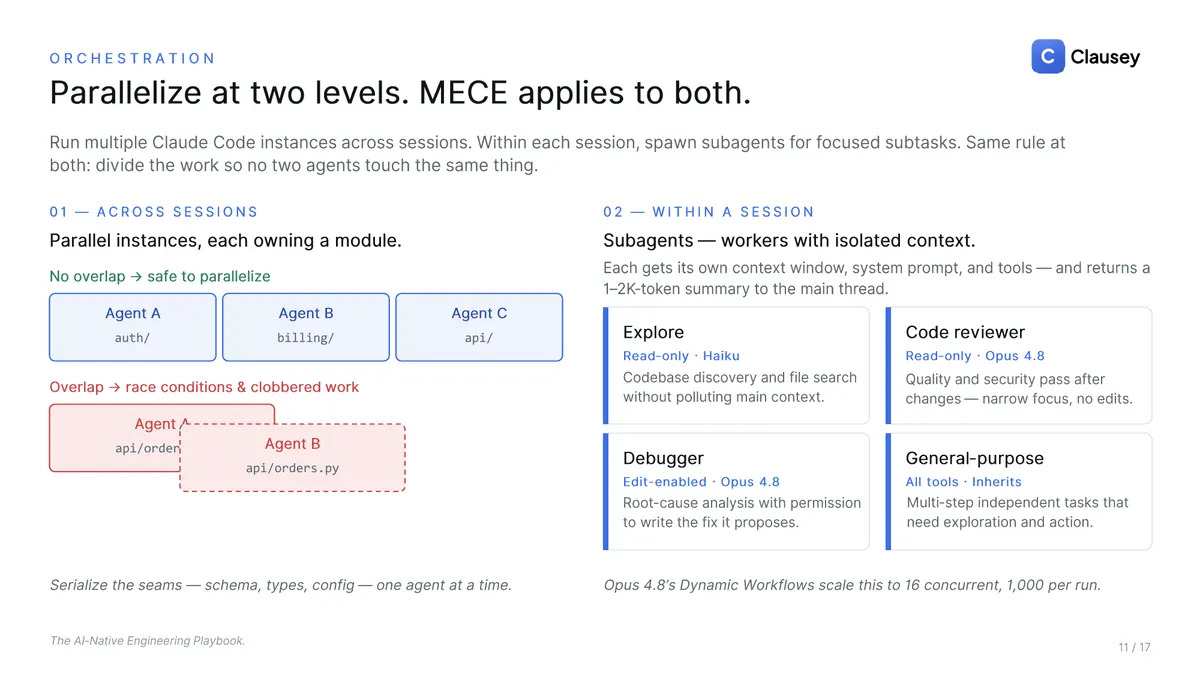Click the 'Edit-enabled · Opus 4.8' label
Viewport: 1200px width, 675px height.
point(701,482)
